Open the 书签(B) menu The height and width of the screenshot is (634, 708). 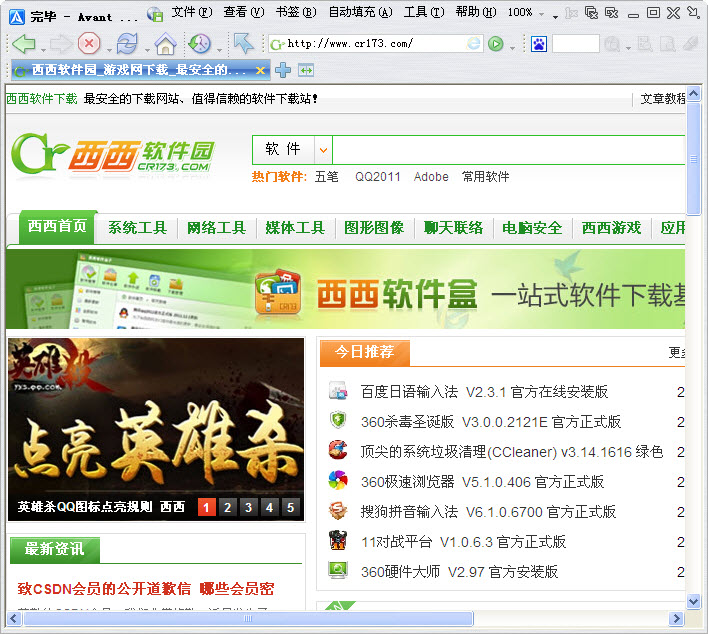[296, 12]
